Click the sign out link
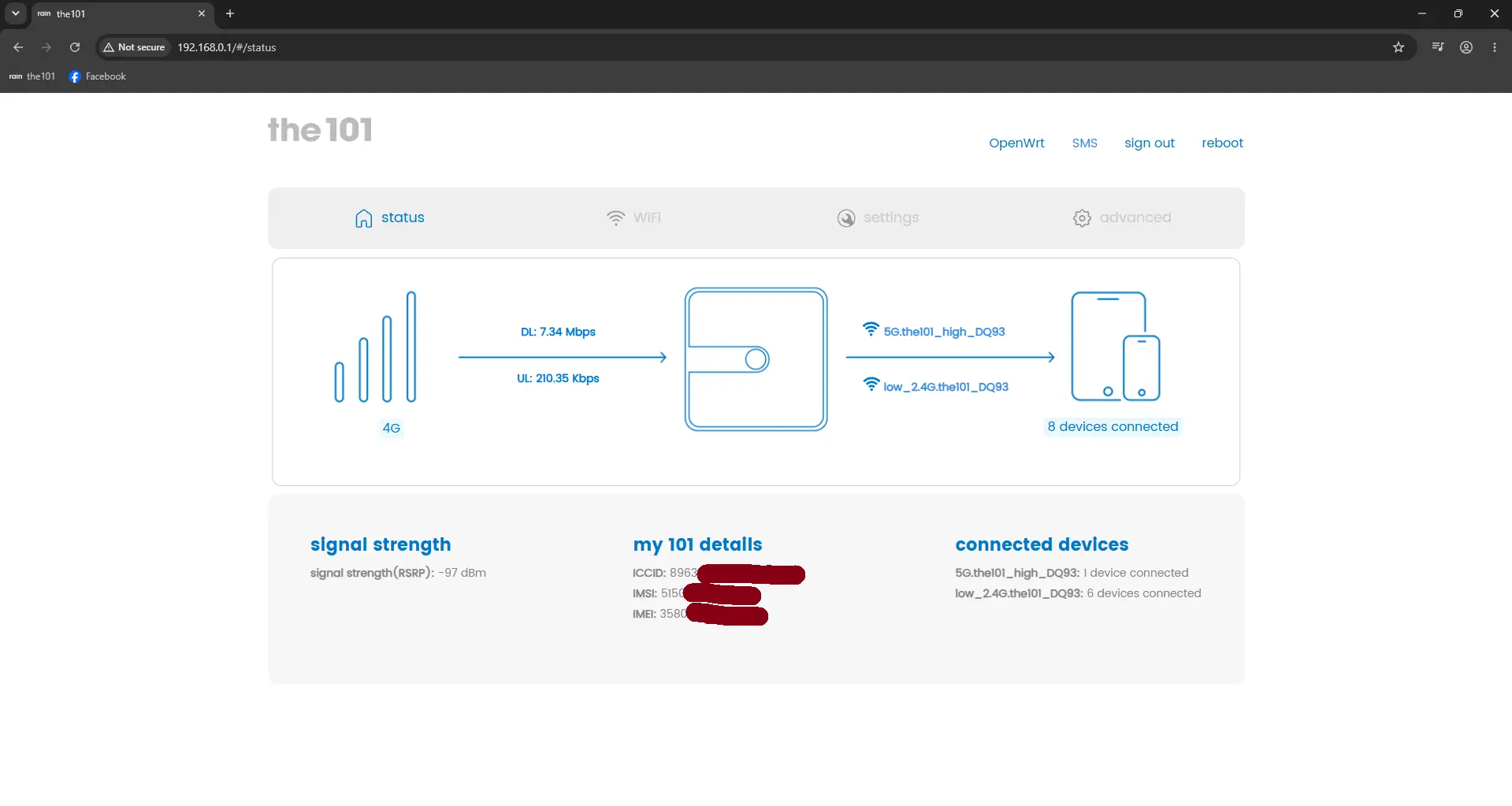Viewport: 1512px width, 806px height. [x=1149, y=143]
